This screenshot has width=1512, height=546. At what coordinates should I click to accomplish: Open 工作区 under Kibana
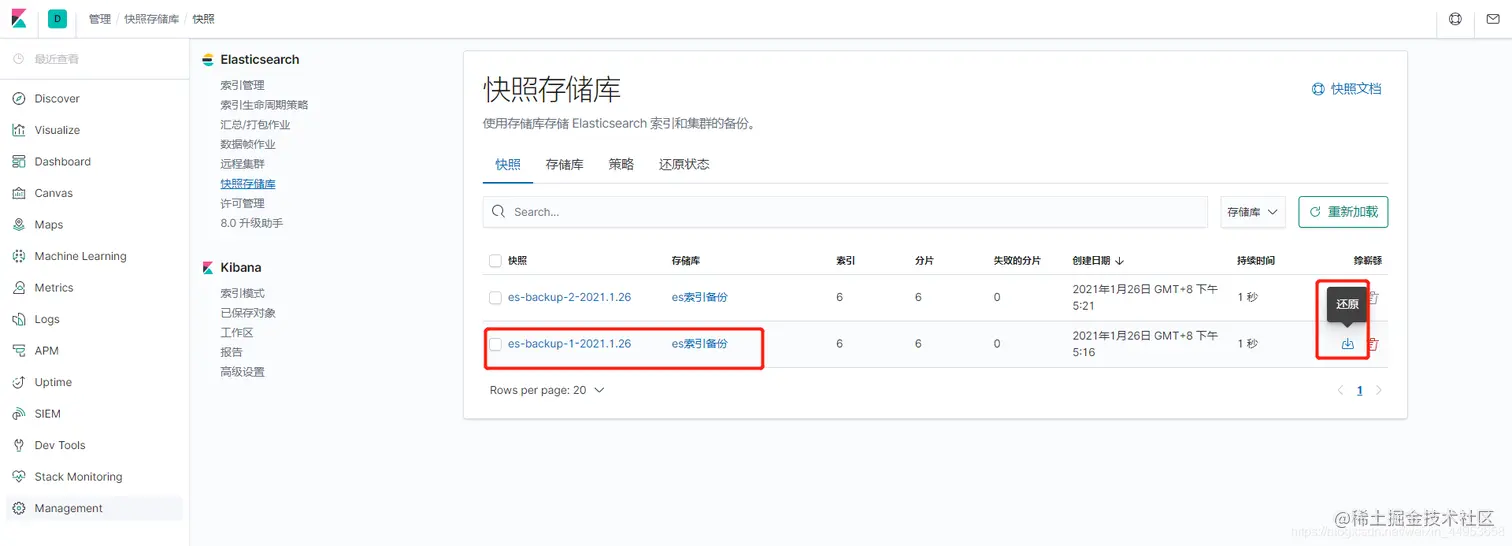coord(237,332)
